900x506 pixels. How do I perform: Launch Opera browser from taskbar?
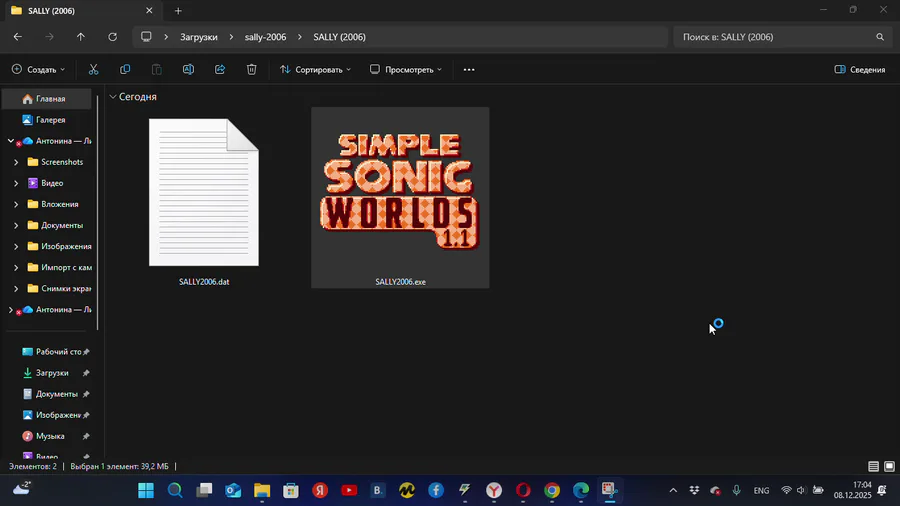tap(523, 490)
